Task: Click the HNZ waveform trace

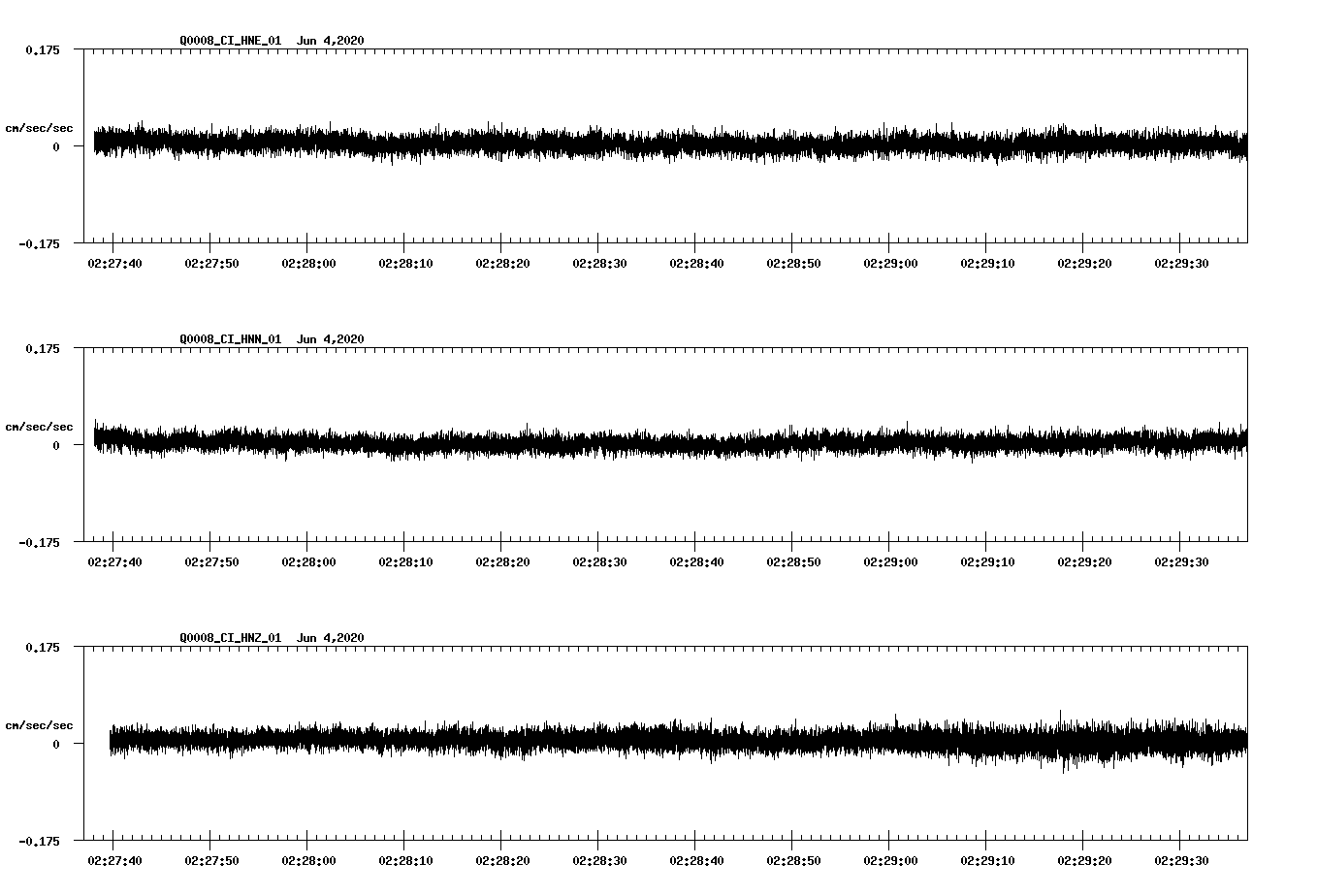Action: click(x=679, y=742)
